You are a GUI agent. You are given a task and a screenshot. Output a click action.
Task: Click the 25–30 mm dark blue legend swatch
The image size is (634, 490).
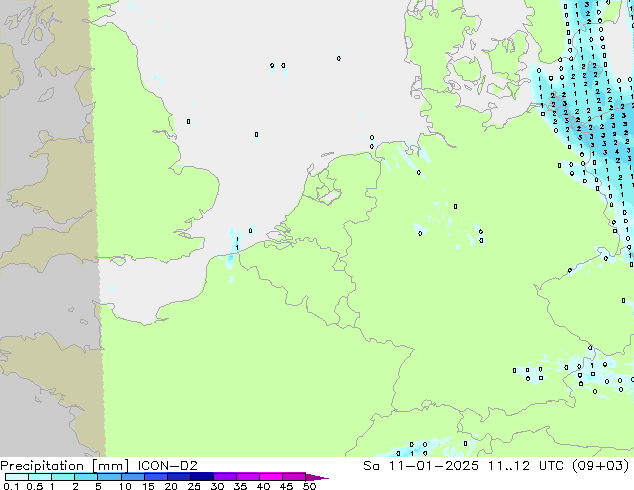201,477
